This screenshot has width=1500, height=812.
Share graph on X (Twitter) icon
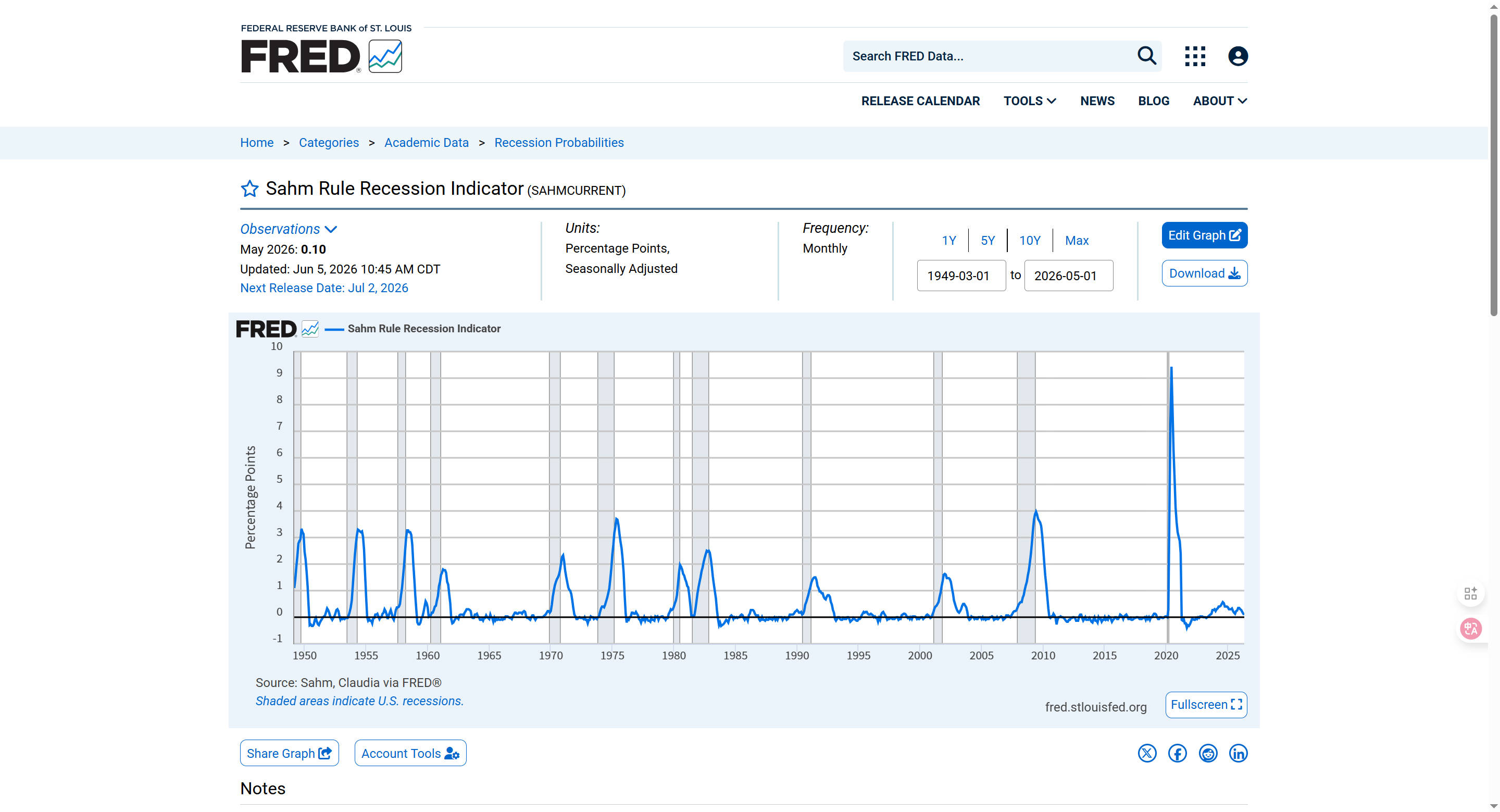click(x=1146, y=753)
